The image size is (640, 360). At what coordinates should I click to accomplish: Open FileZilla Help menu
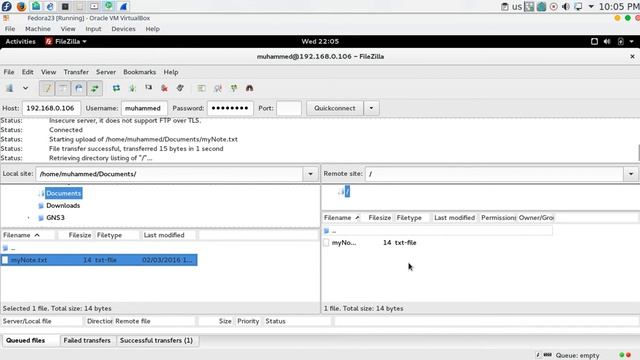(171, 72)
